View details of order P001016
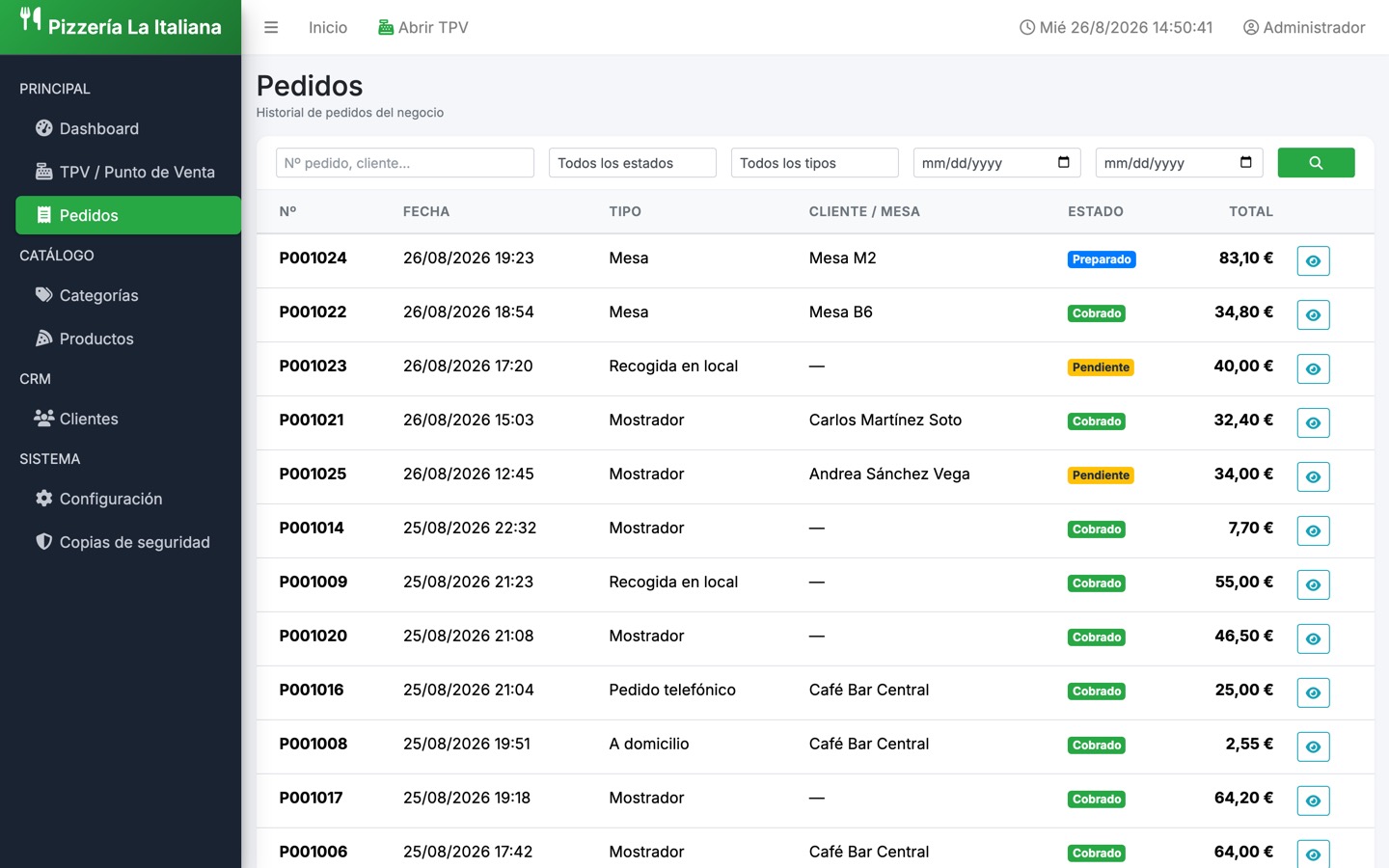Screen dimensions: 1389x868 point(1313,693)
